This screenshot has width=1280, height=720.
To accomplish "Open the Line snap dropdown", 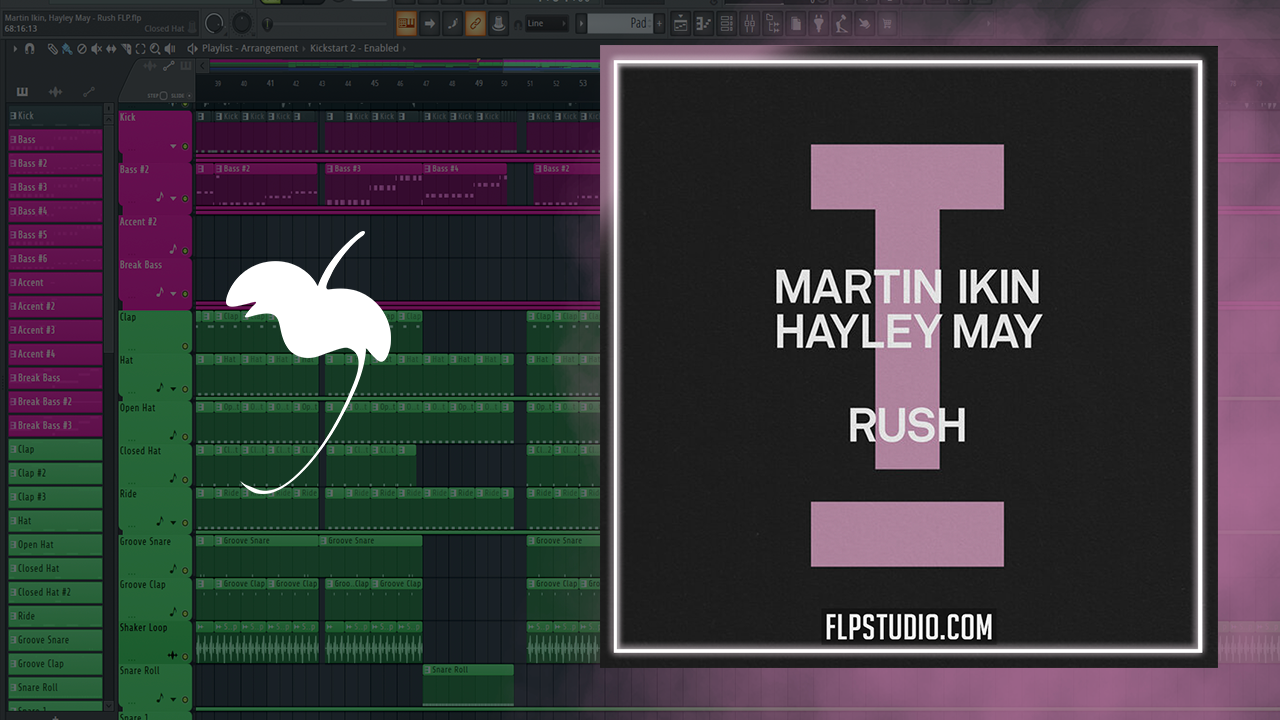I will point(545,23).
